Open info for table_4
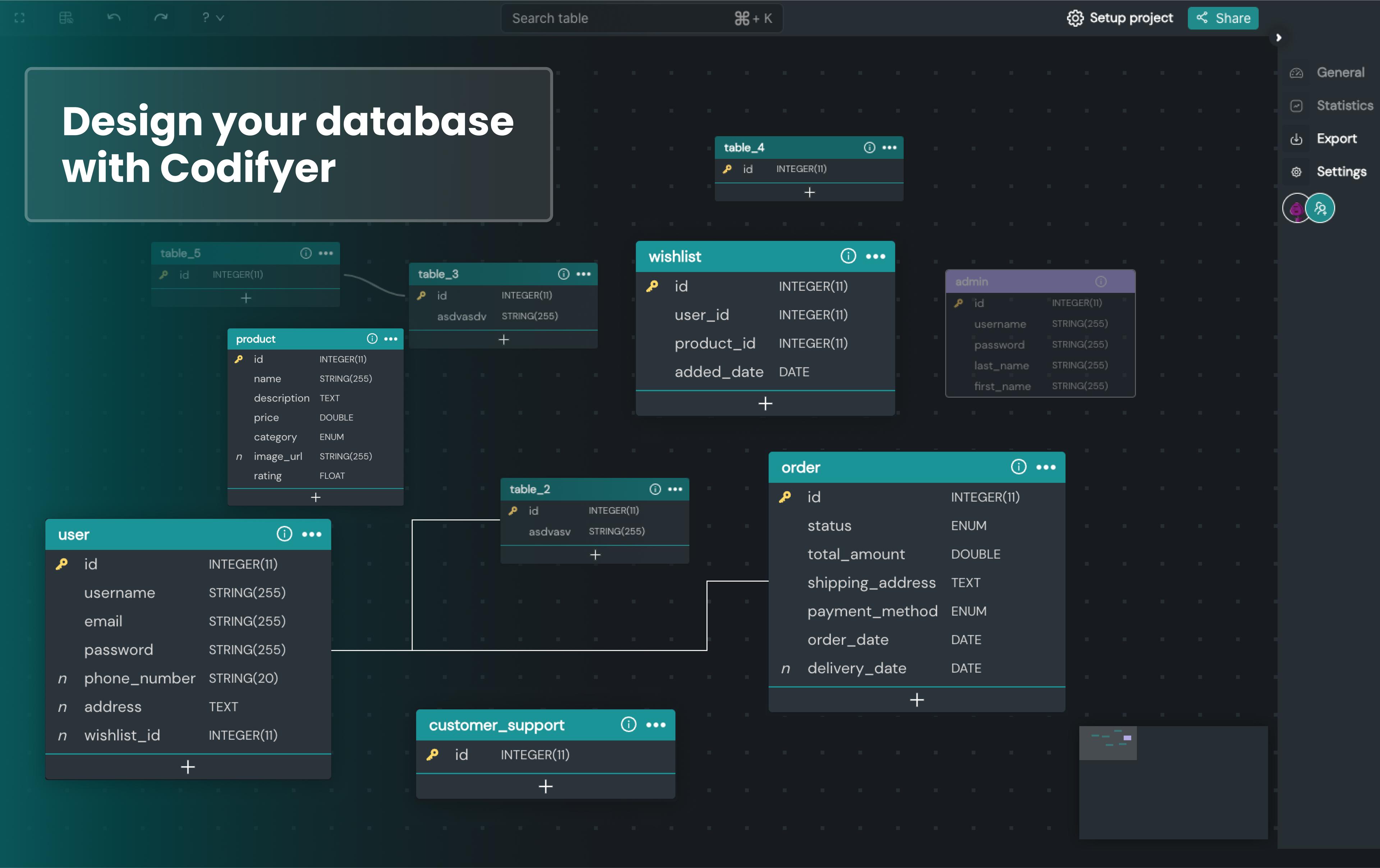Screen dimensions: 1380x868 [869, 148]
